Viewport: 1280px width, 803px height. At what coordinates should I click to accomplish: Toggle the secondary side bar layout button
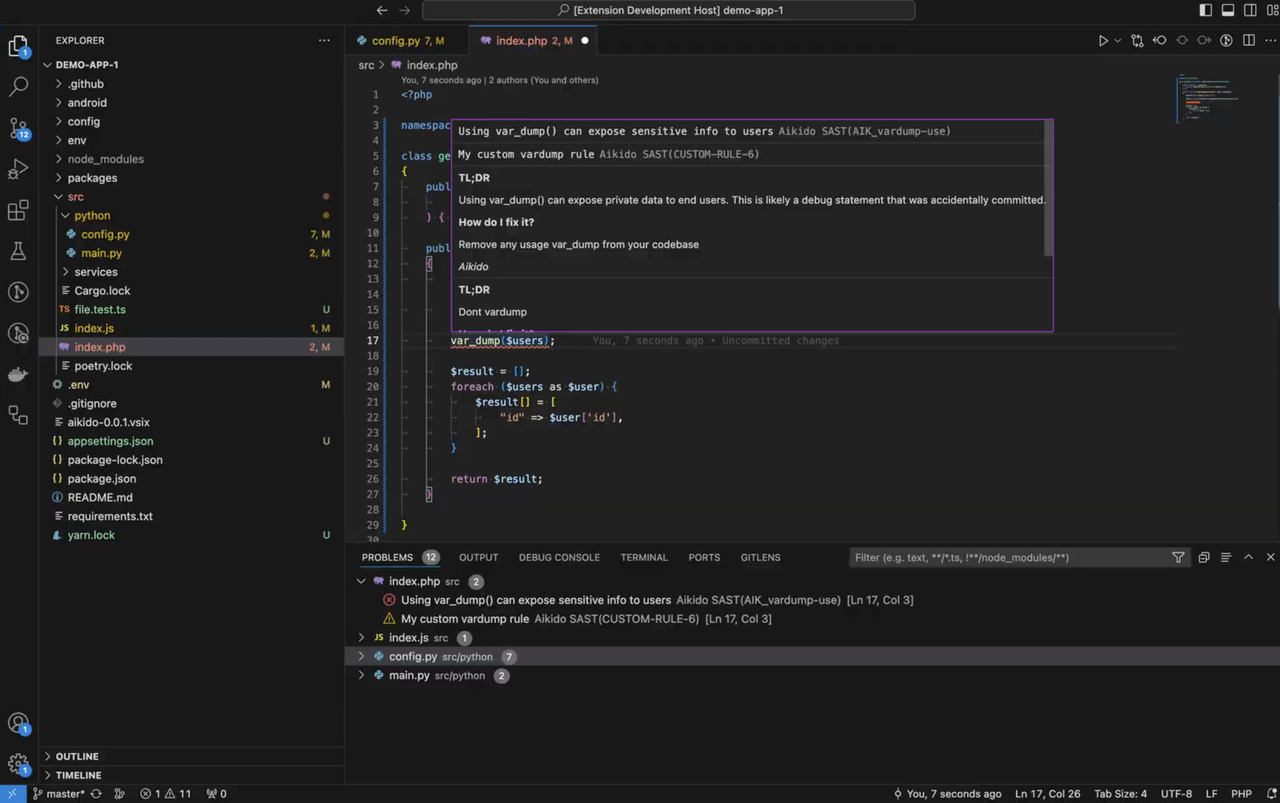pyautogui.click(x=1250, y=10)
